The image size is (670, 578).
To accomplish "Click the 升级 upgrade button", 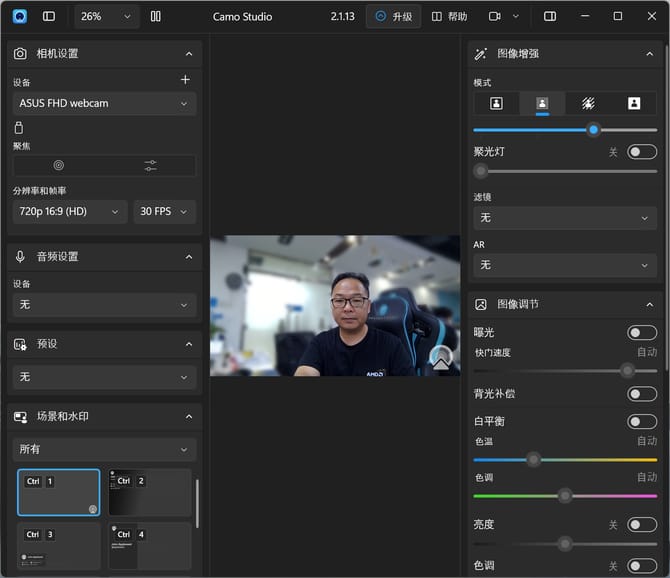I will pos(393,16).
